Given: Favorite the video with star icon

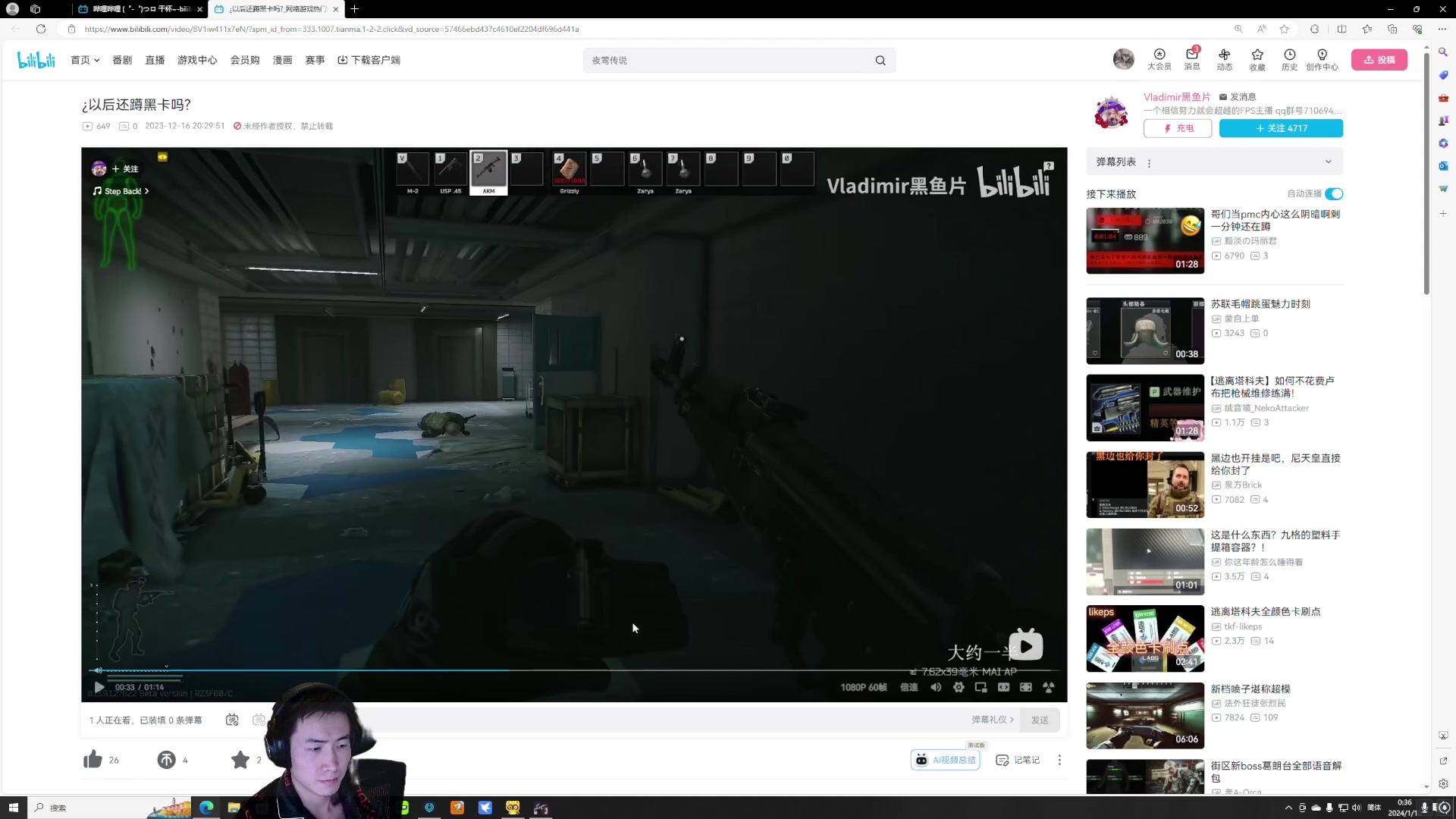Looking at the screenshot, I should 240,759.
